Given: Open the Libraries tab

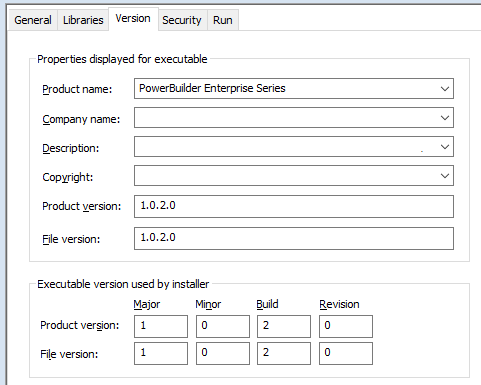Looking at the screenshot, I should click(x=83, y=20).
